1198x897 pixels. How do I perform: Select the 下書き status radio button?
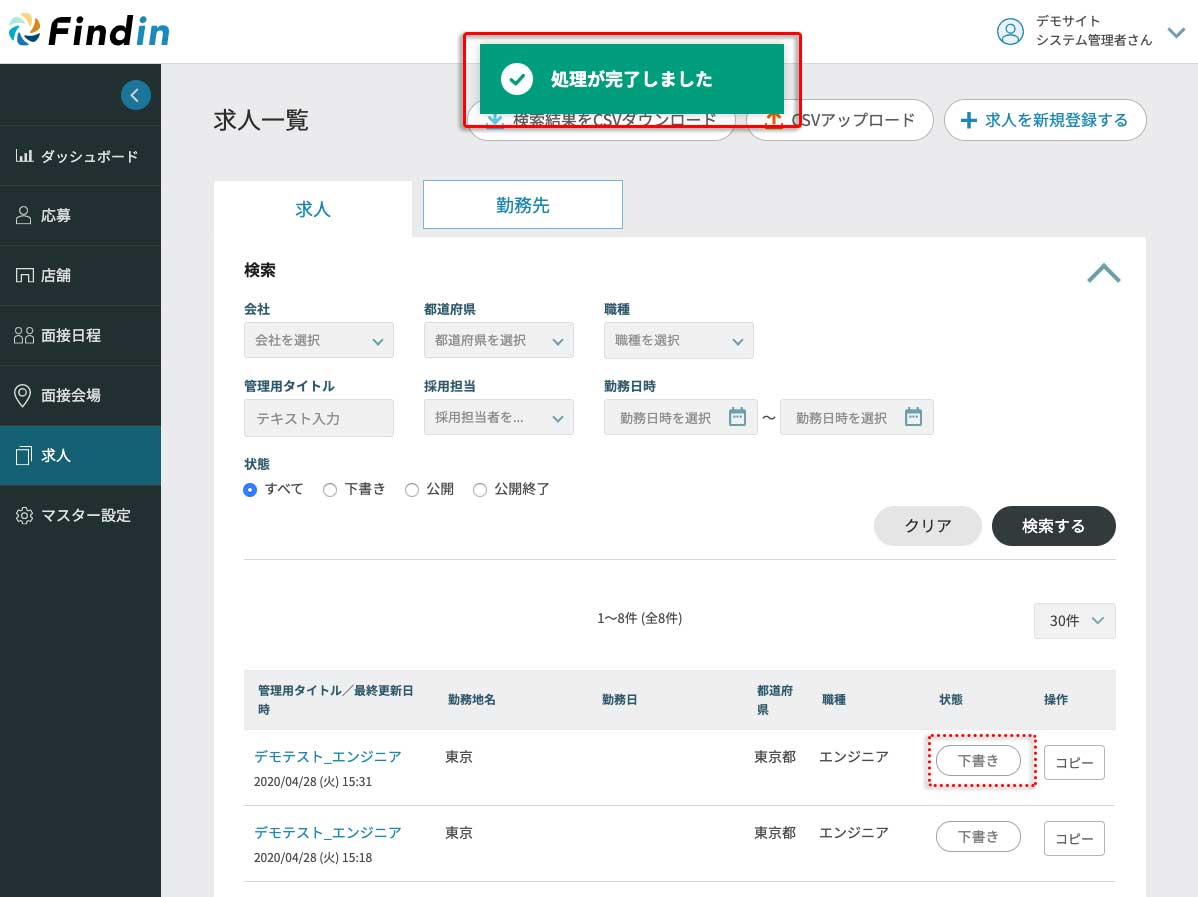(x=330, y=490)
